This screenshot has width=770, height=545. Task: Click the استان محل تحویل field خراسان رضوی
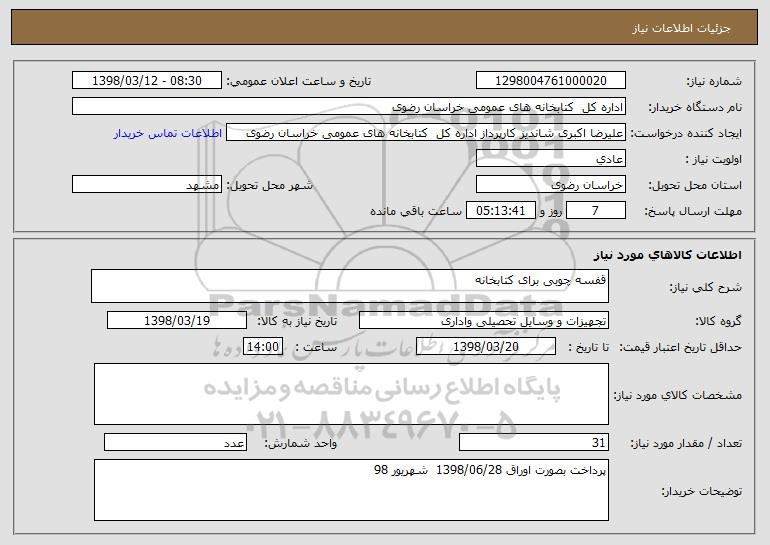[550, 184]
